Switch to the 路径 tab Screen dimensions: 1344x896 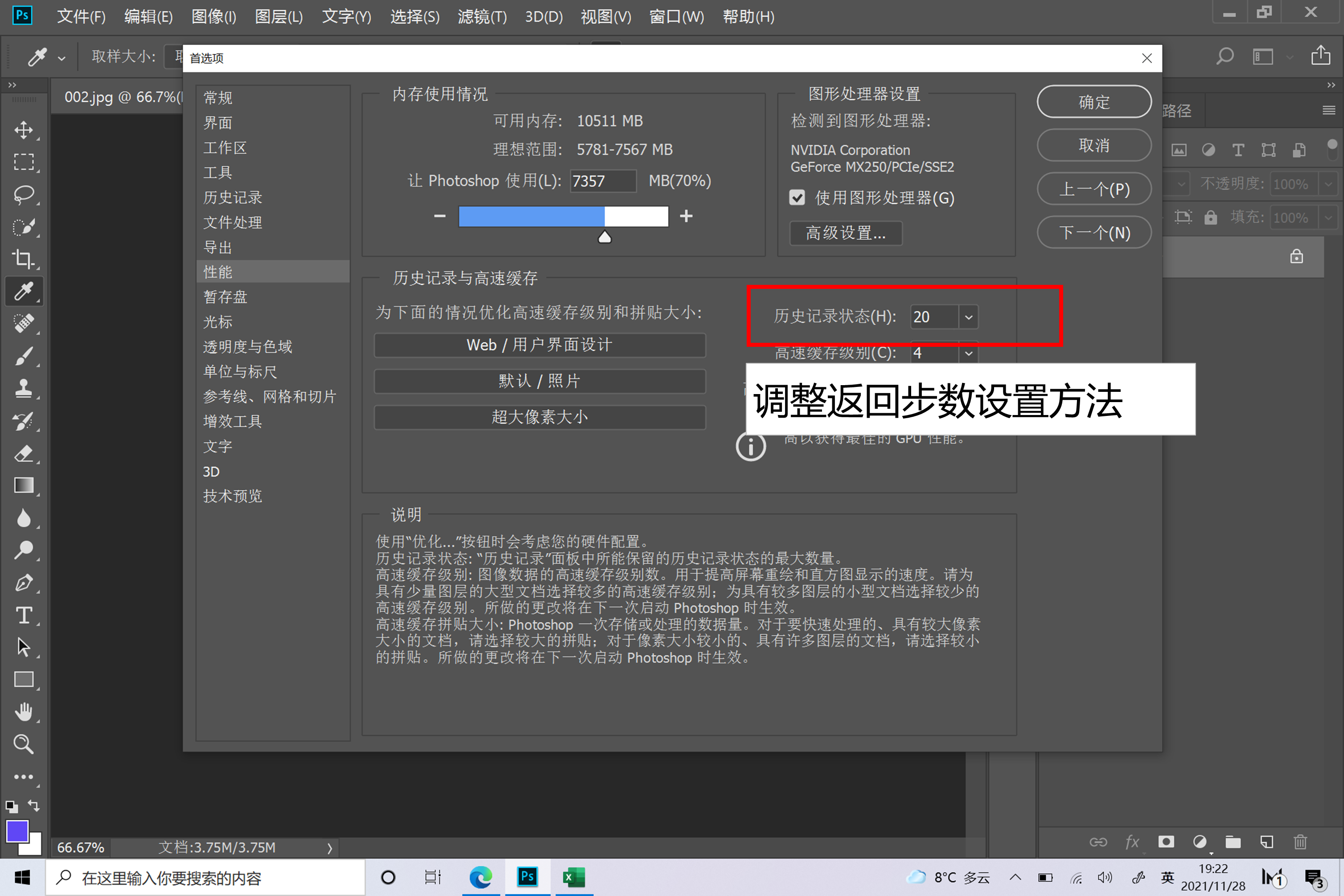tap(1177, 110)
